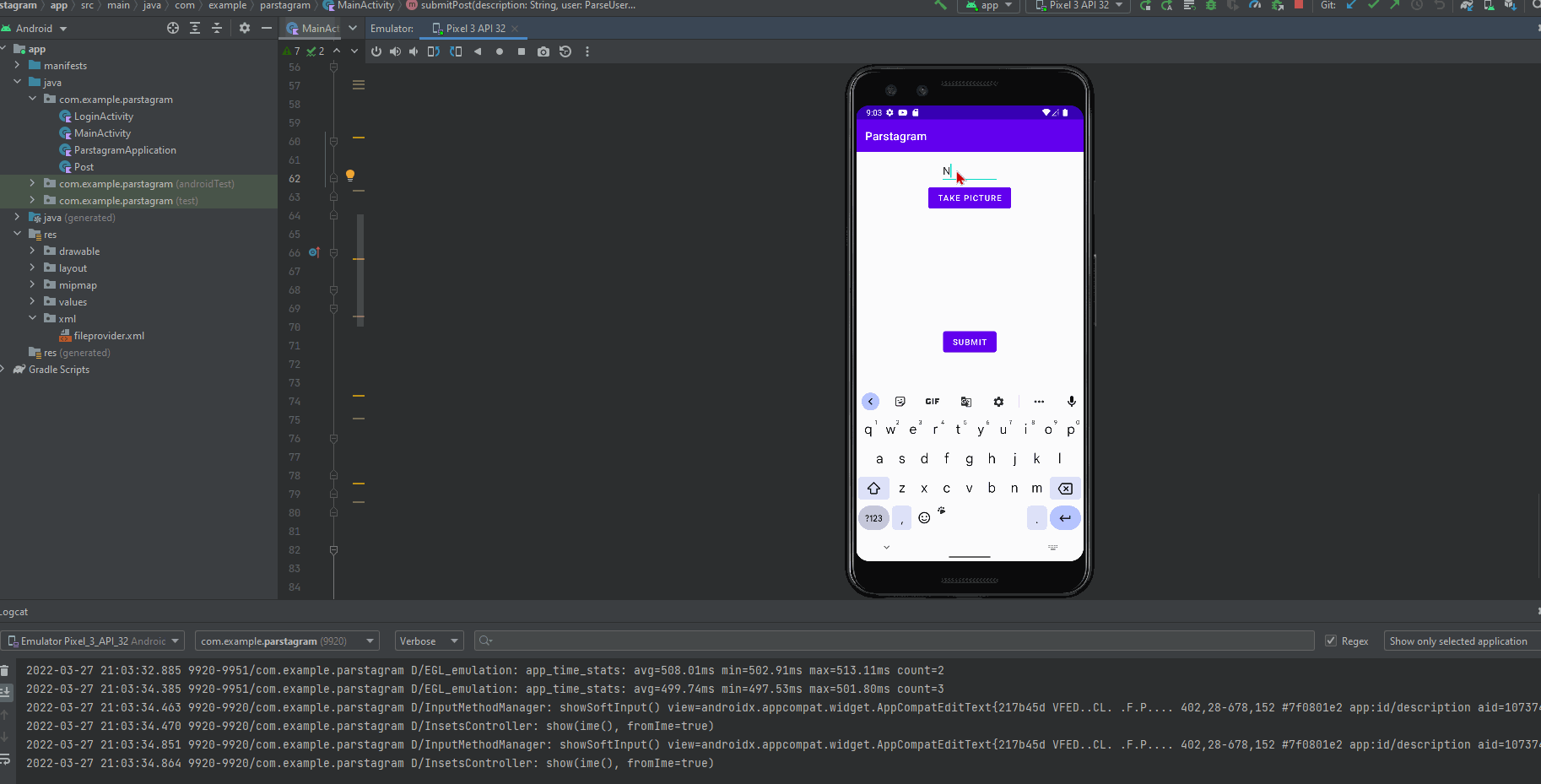Screen dimensions: 1541x784
Task: Open the Android project view dropdown
Action: (35, 29)
